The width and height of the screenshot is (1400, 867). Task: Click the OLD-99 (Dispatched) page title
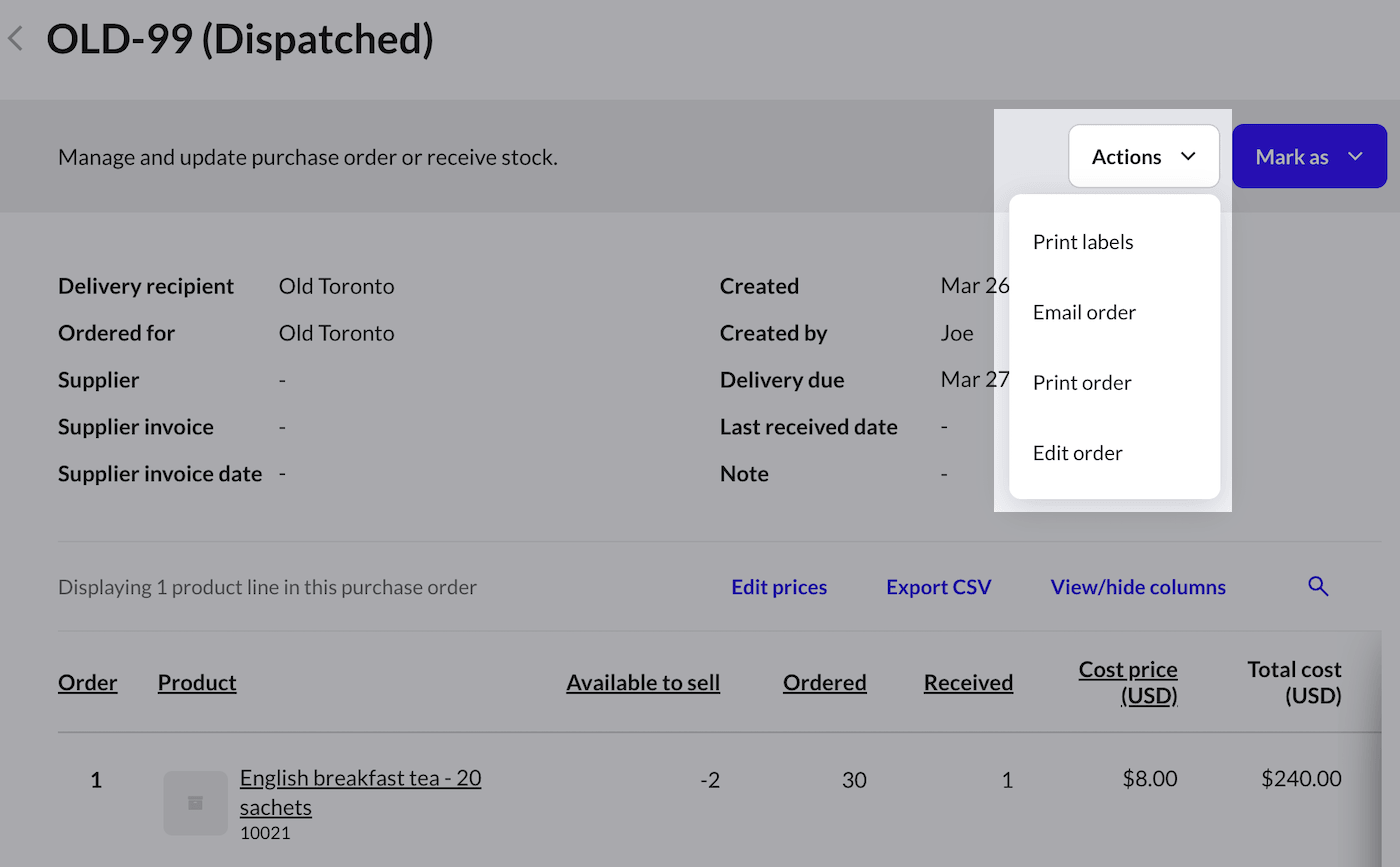tap(240, 39)
